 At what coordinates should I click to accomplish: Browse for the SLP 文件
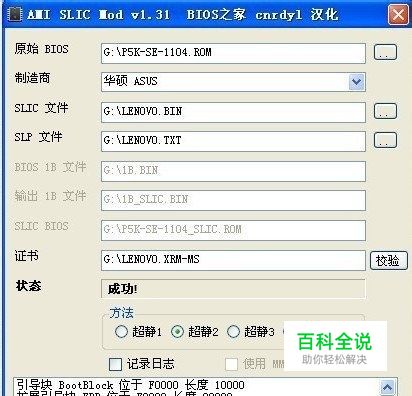point(385,140)
